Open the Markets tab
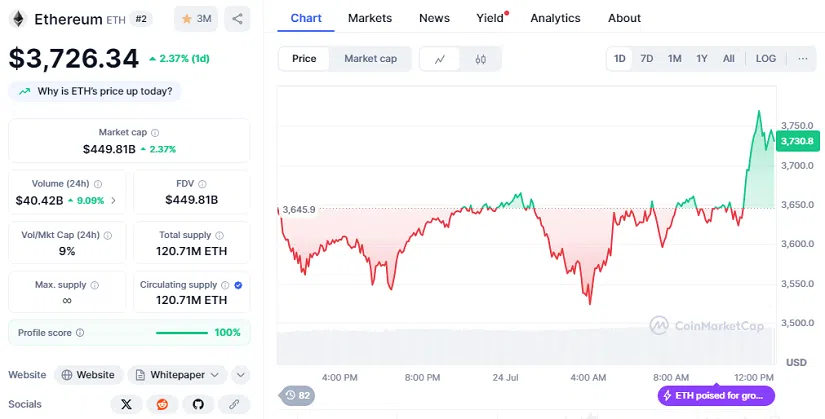Viewport: 825px width, 419px height. (x=370, y=18)
